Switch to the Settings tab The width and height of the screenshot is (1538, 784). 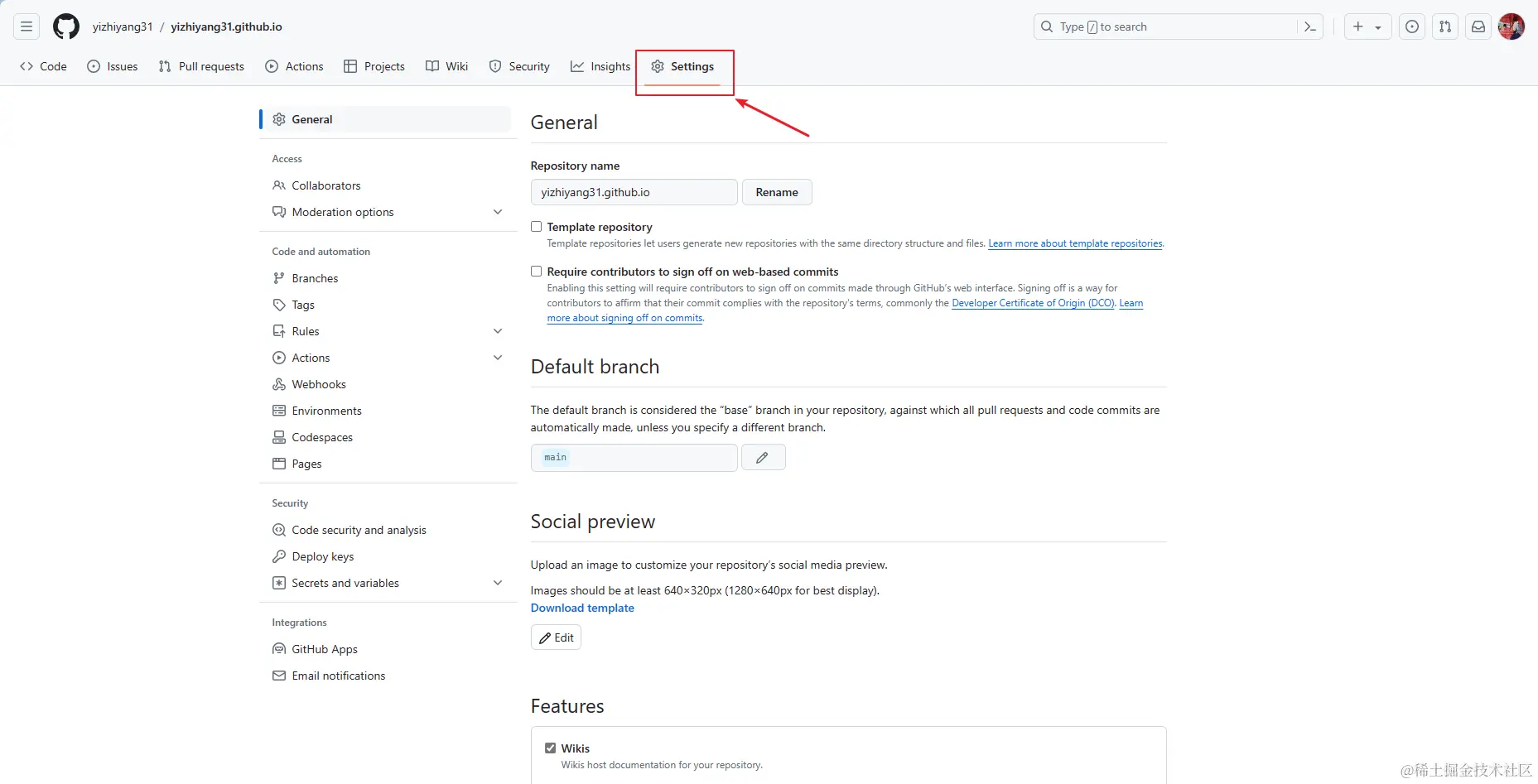[x=683, y=66]
